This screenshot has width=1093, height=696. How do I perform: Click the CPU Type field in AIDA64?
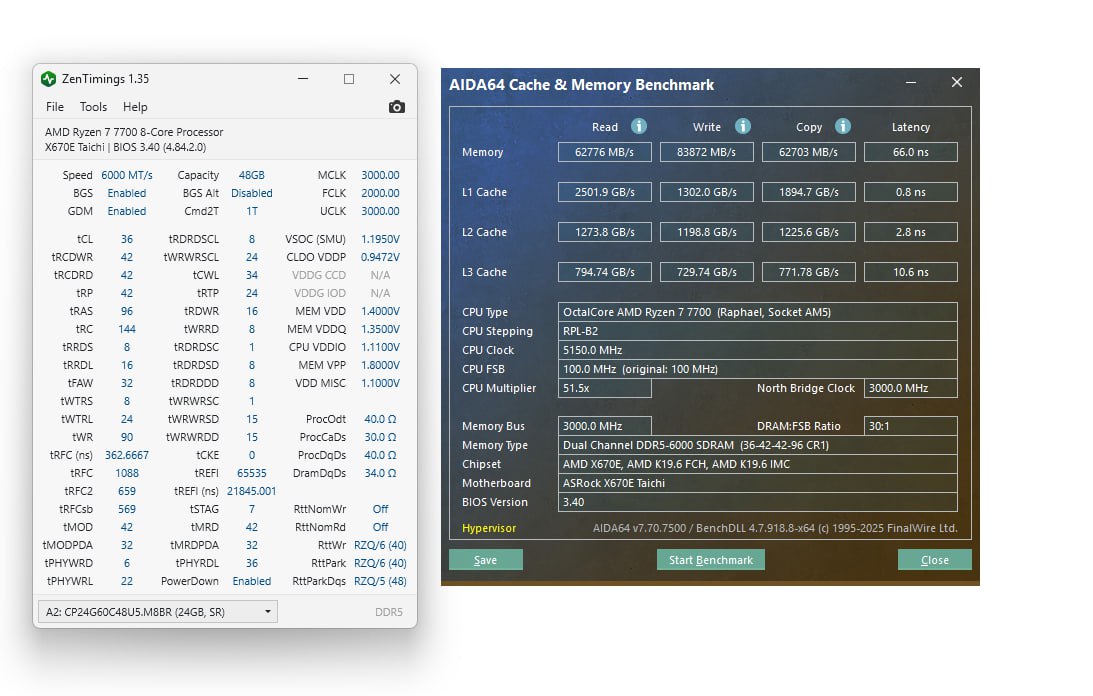tap(758, 312)
